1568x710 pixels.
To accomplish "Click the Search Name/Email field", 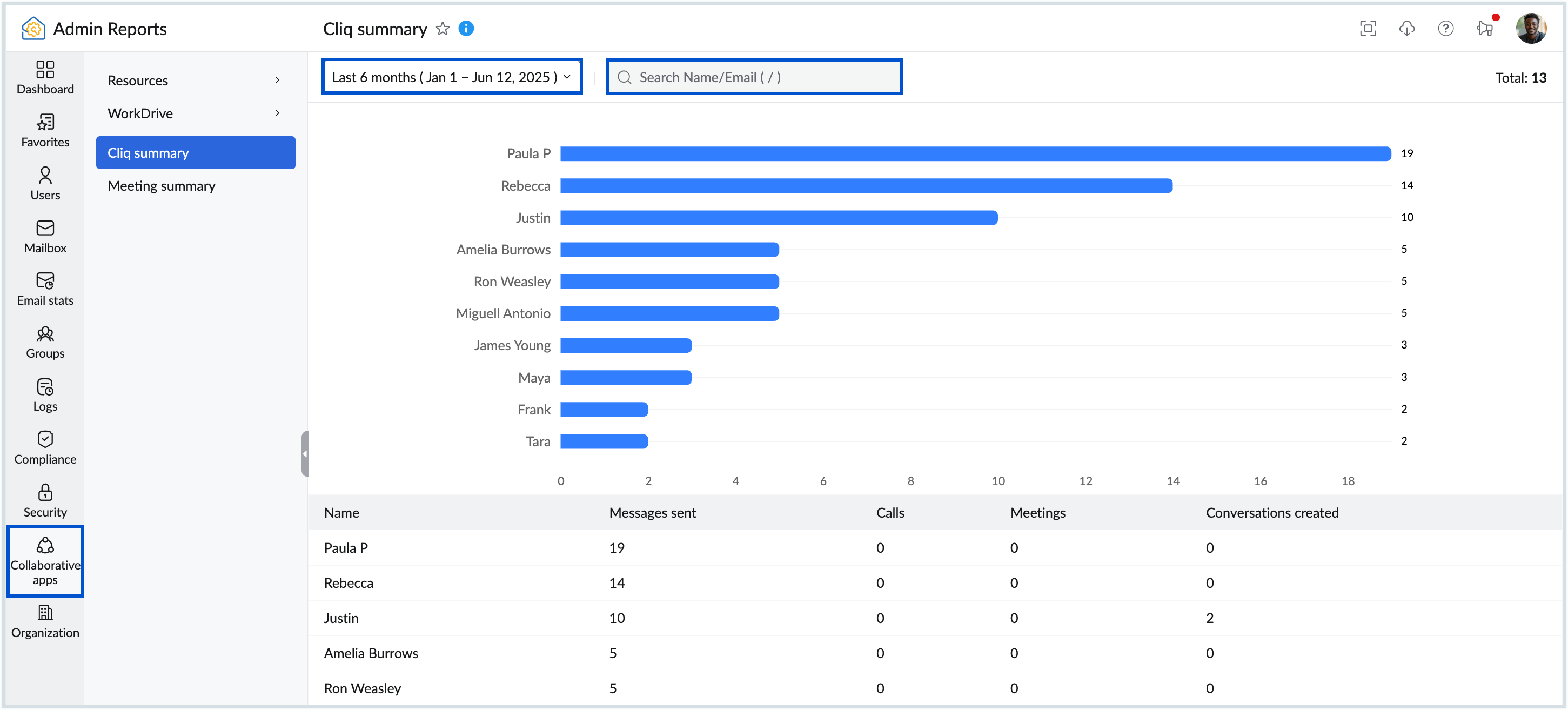I will (755, 77).
